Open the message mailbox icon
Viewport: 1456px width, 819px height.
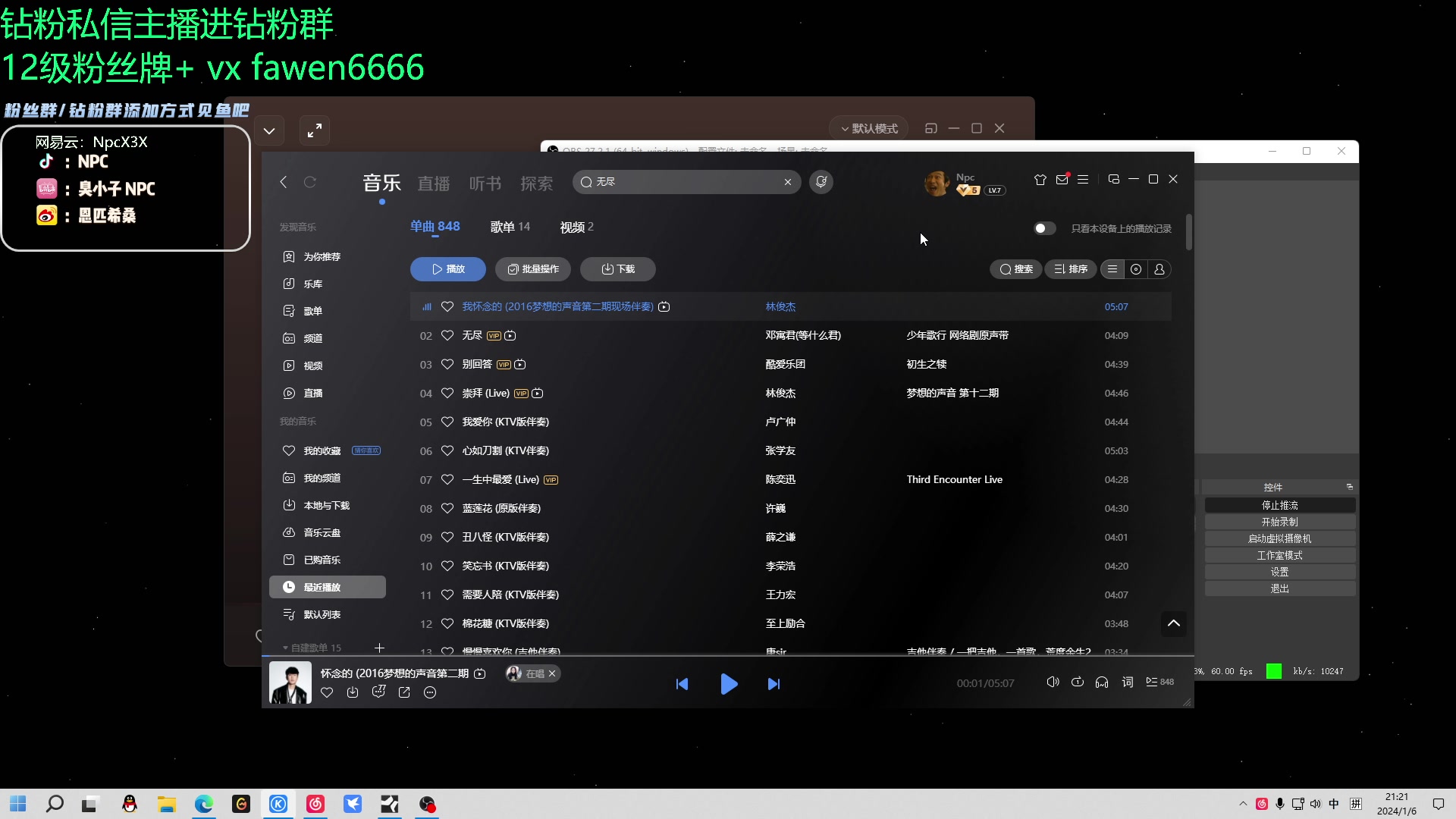pyautogui.click(x=1062, y=180)
